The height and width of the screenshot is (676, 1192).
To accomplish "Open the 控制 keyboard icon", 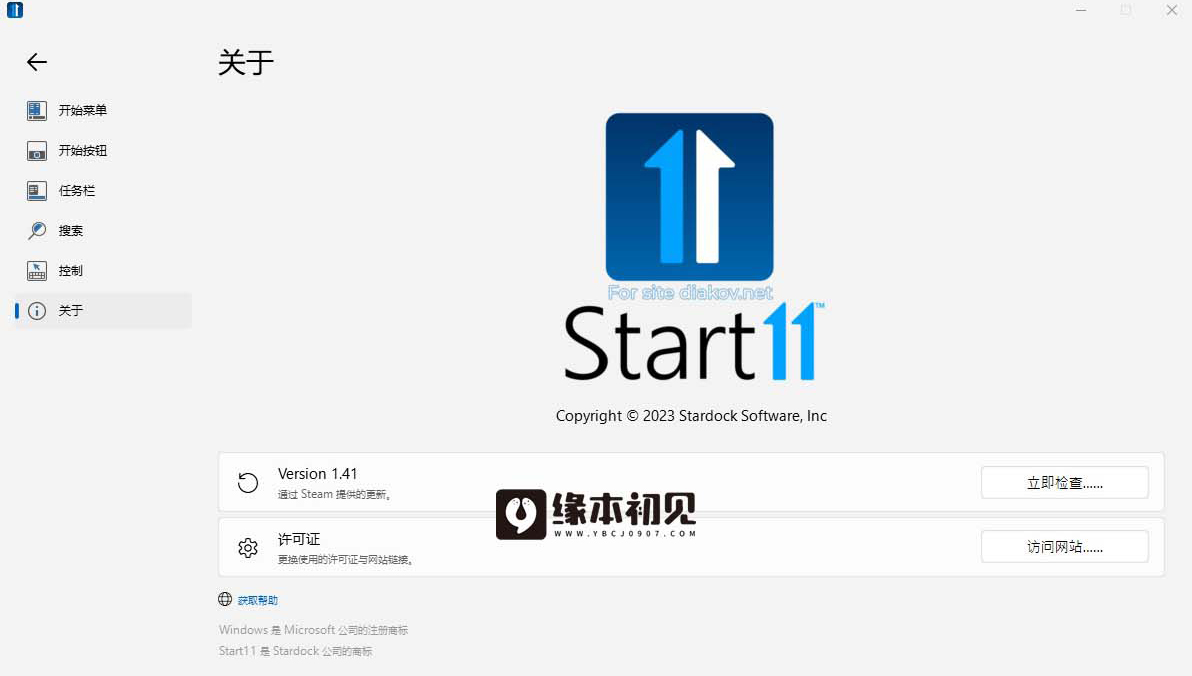I will pyautogui.click(x=36, y=271).
